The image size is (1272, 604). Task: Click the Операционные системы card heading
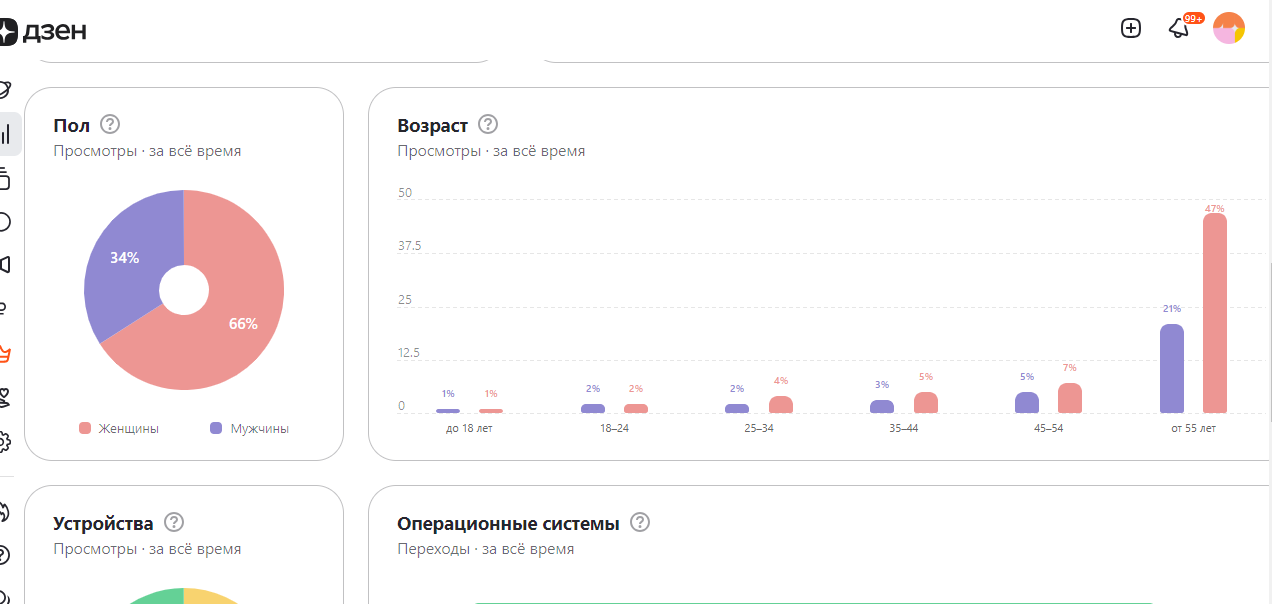pos(508,523)
